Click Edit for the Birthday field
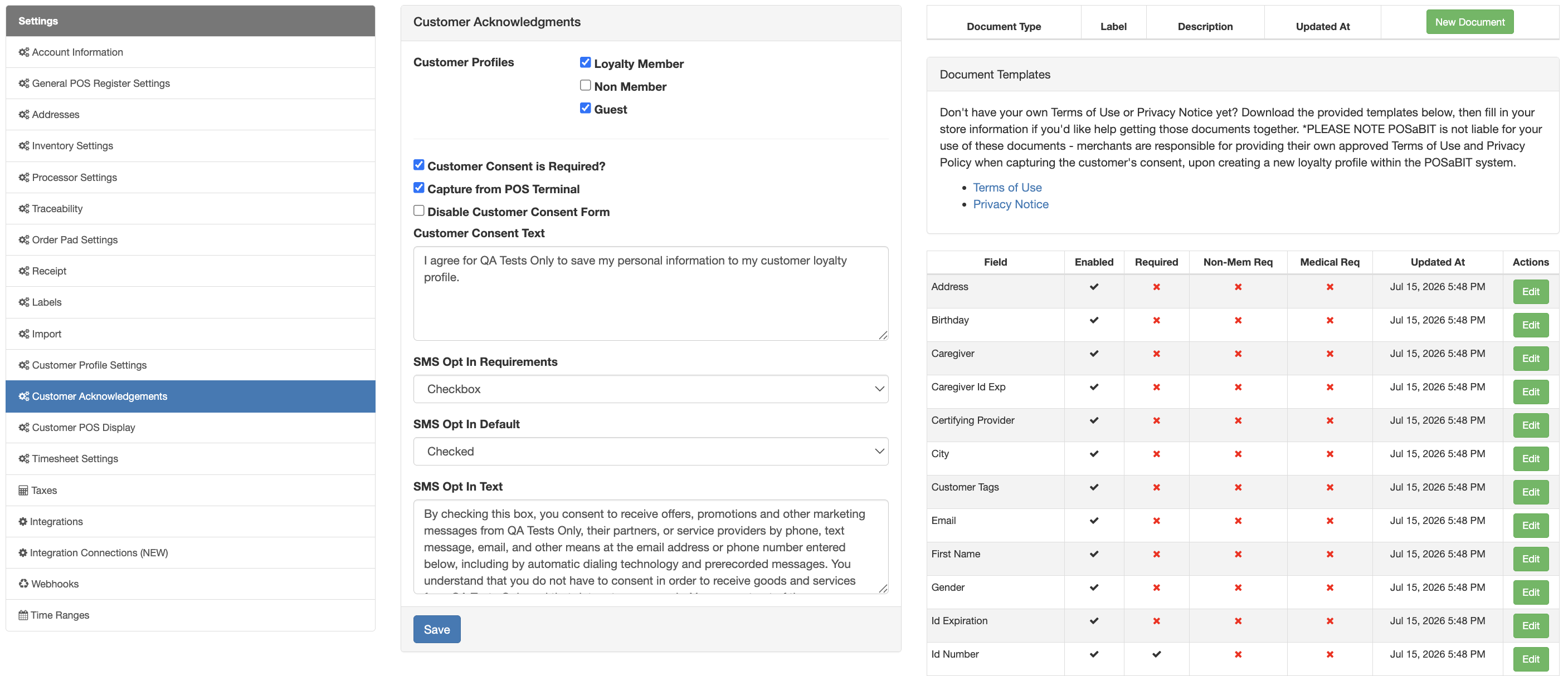The width and height of the screenshot is (1568, 676). tap(1530, 325)
